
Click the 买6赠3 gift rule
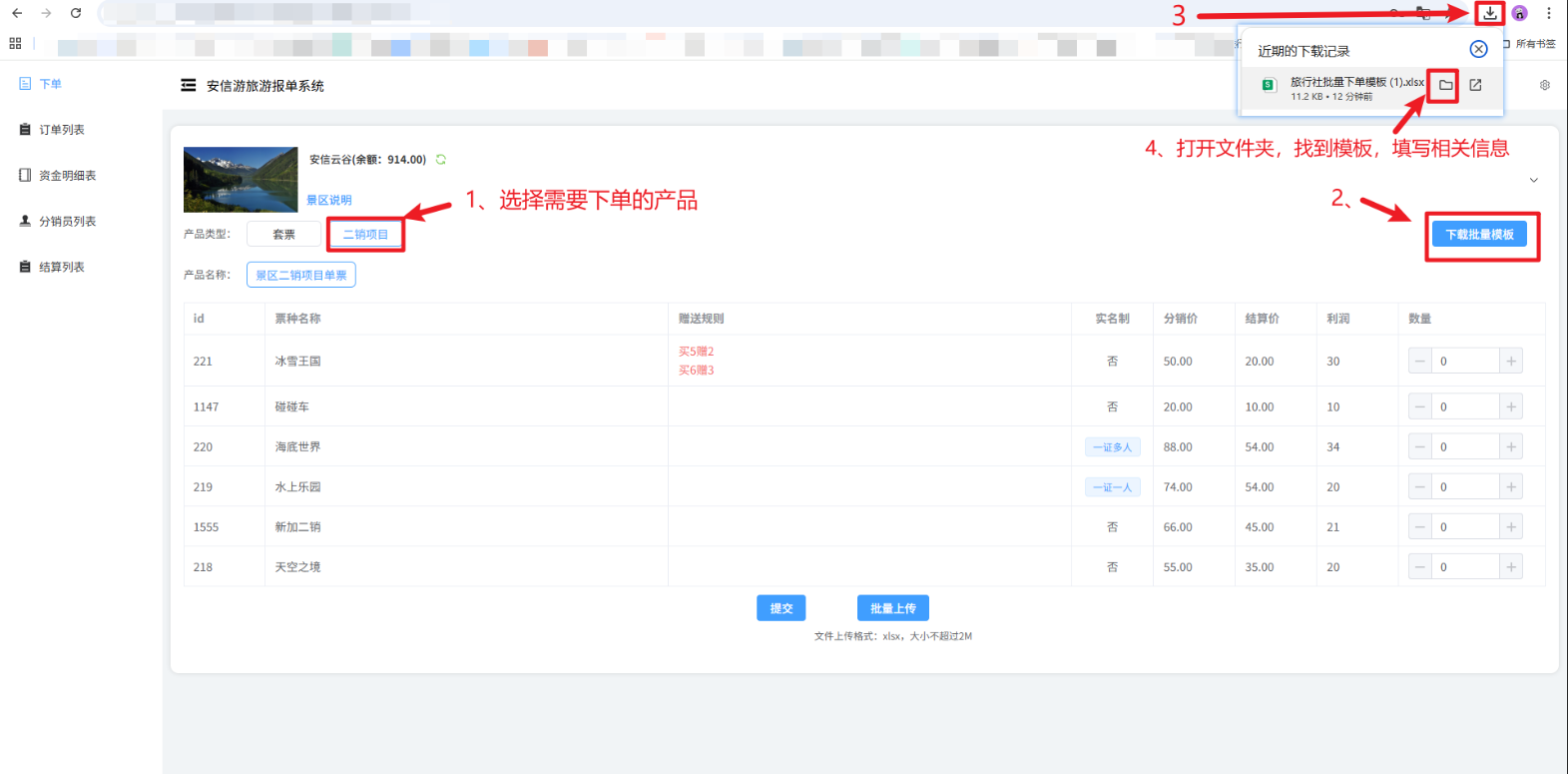click(697, 371)
